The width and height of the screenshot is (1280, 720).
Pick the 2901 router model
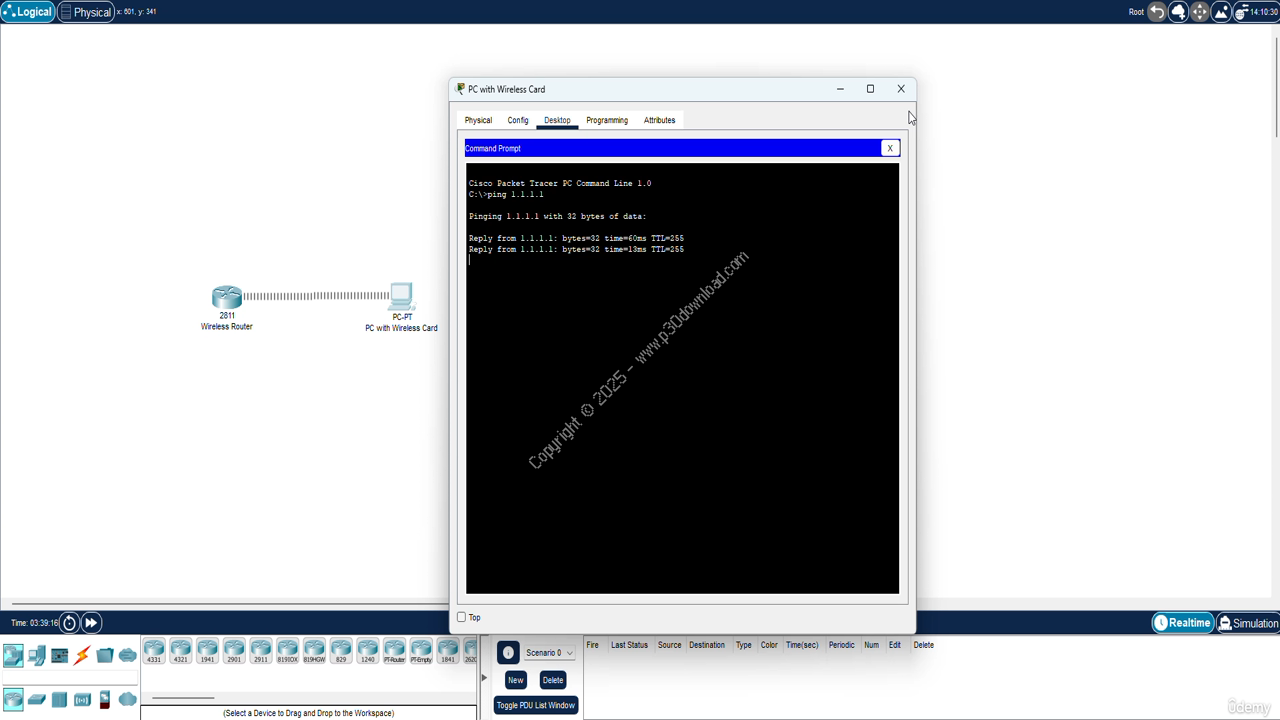pyautogui.click(x=234, y=651)
